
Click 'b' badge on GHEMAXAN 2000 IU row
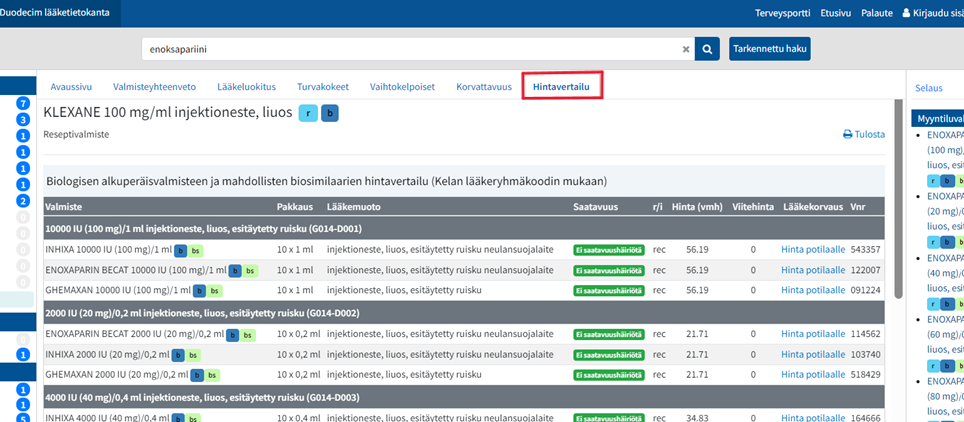pos(197,375)
